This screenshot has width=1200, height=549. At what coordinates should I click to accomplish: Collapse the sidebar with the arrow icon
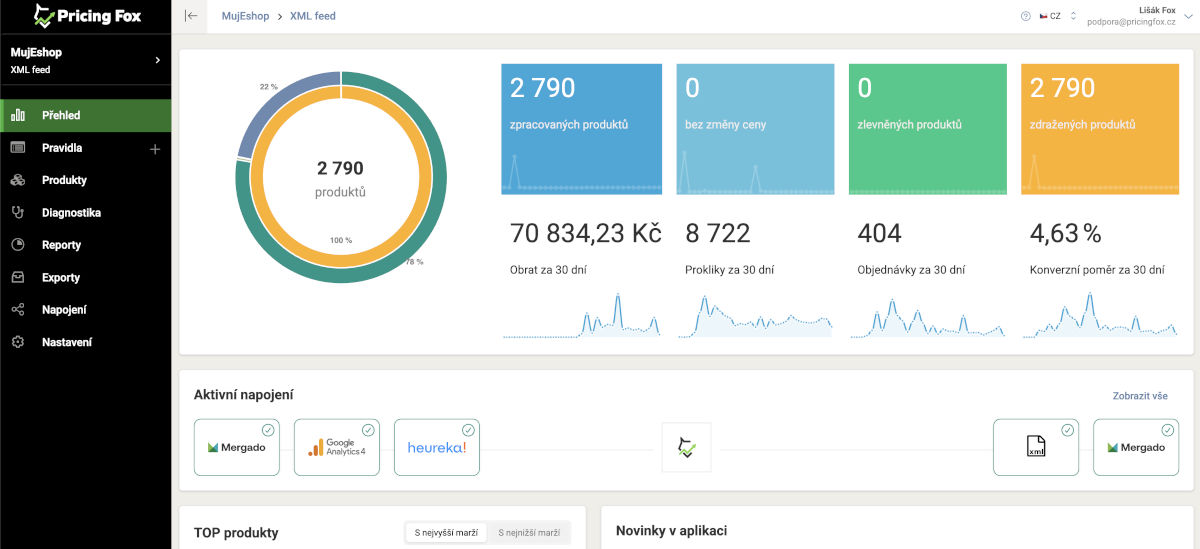coord(191,16)
